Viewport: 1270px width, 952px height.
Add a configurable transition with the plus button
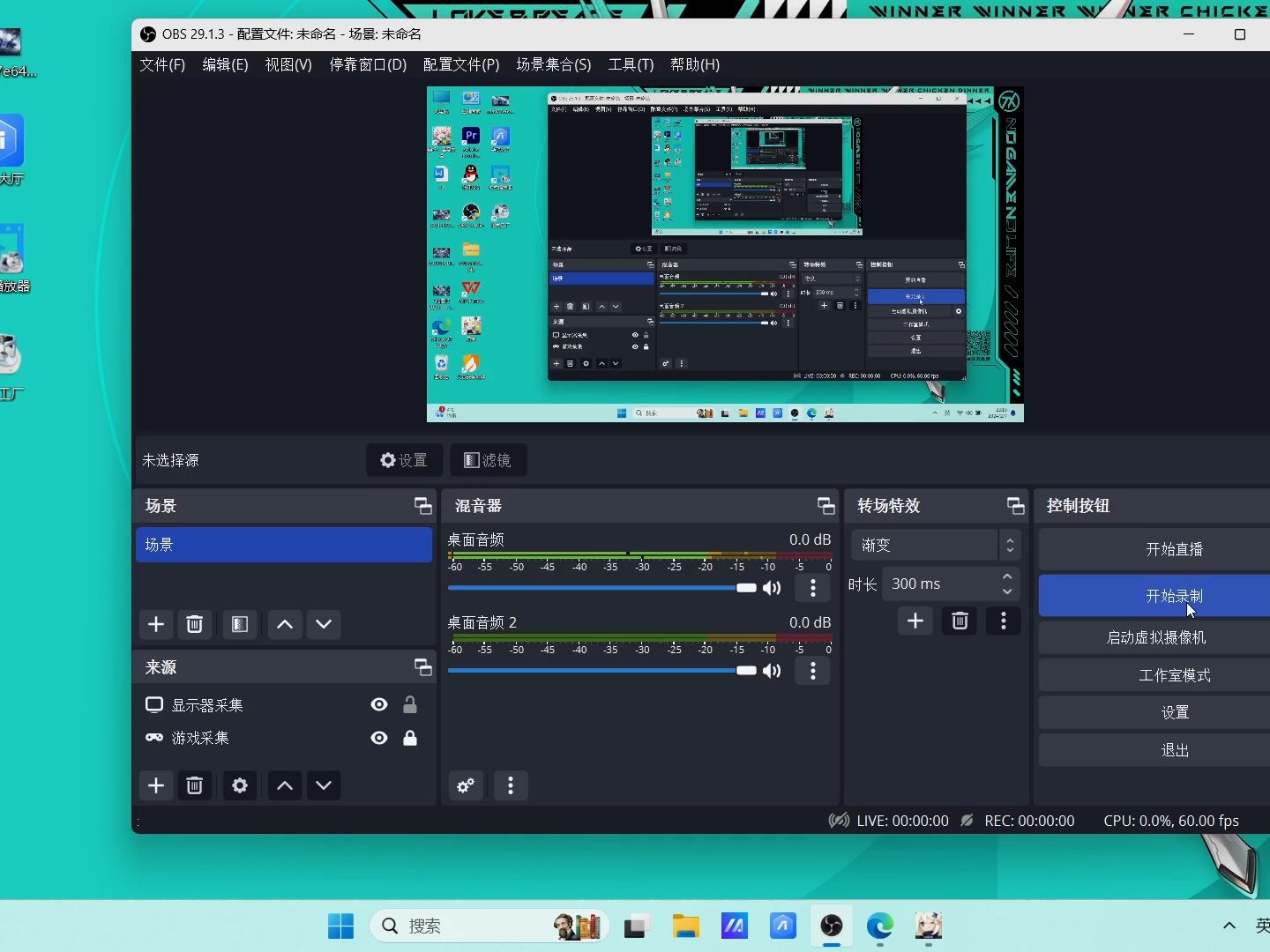point(915,621)
